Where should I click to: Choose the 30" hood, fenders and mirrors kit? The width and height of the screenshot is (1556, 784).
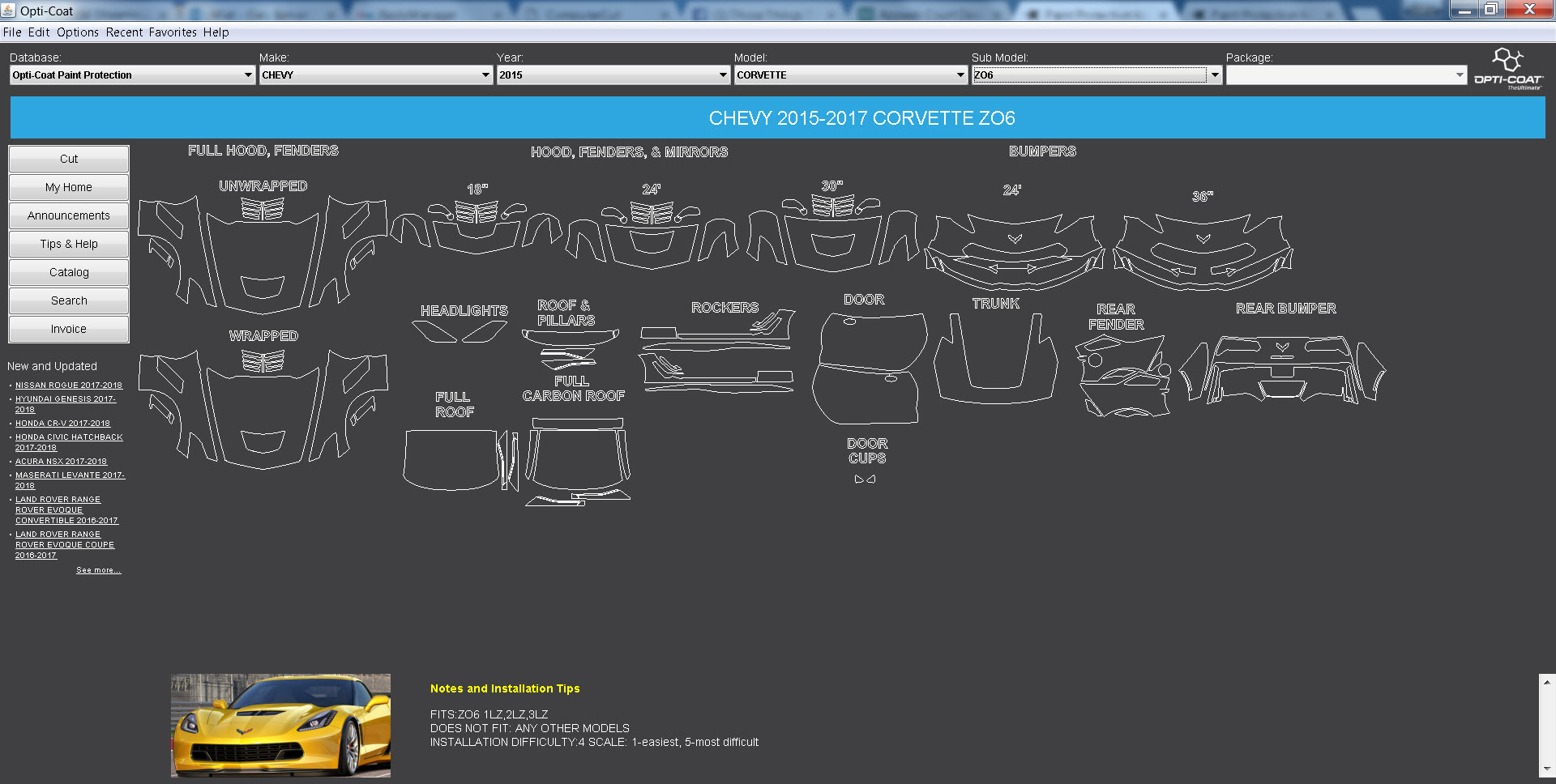(832, 233)
